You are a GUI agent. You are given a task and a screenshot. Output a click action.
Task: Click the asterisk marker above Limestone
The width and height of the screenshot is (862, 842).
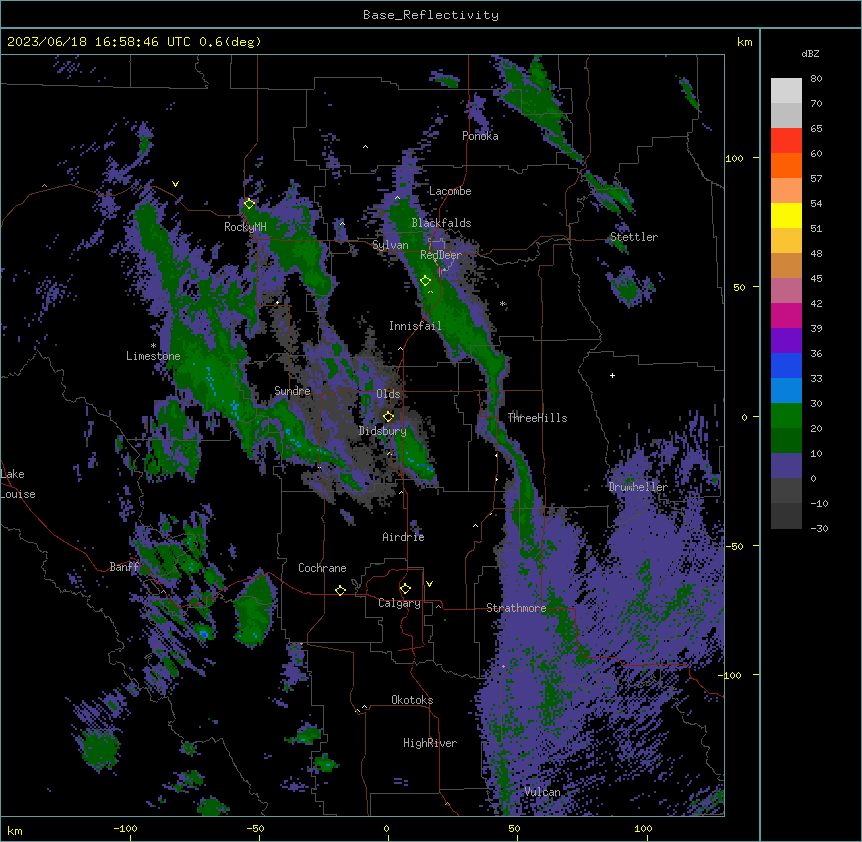click(153, 346)
